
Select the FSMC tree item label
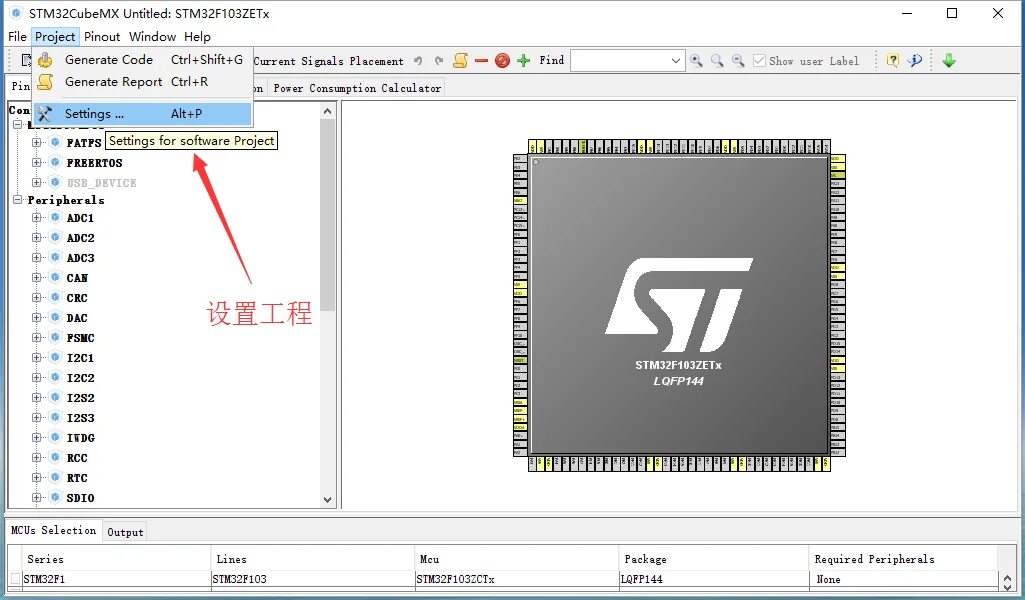[80, 338]
